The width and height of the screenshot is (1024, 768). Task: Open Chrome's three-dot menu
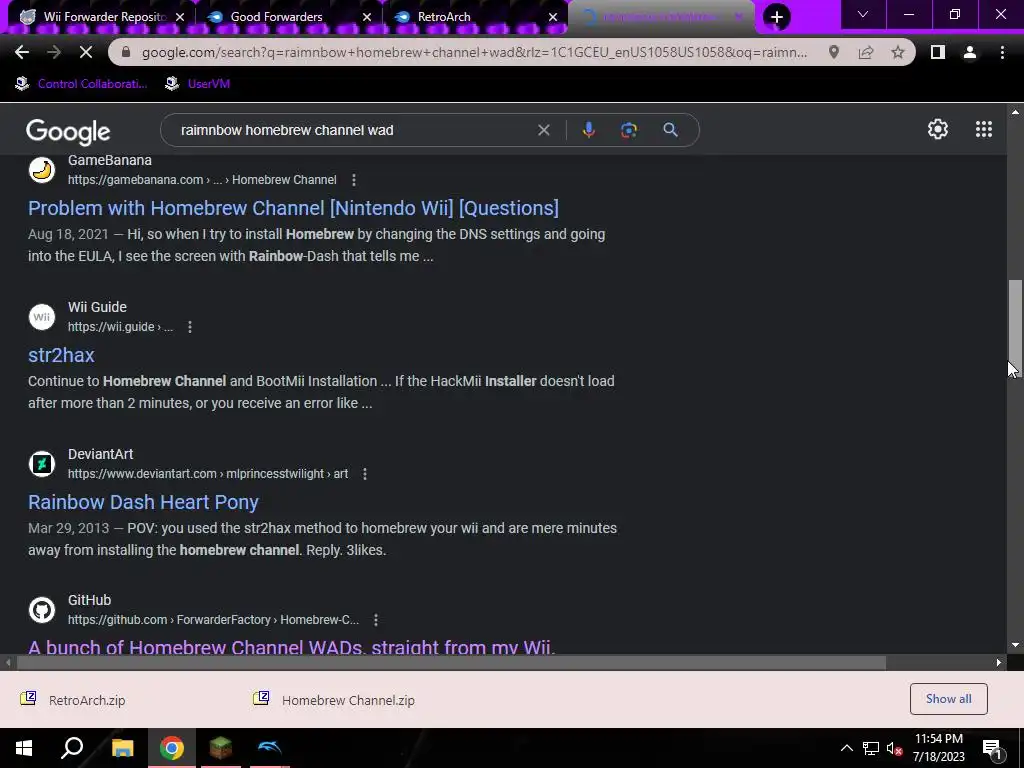coord(1002,52)
